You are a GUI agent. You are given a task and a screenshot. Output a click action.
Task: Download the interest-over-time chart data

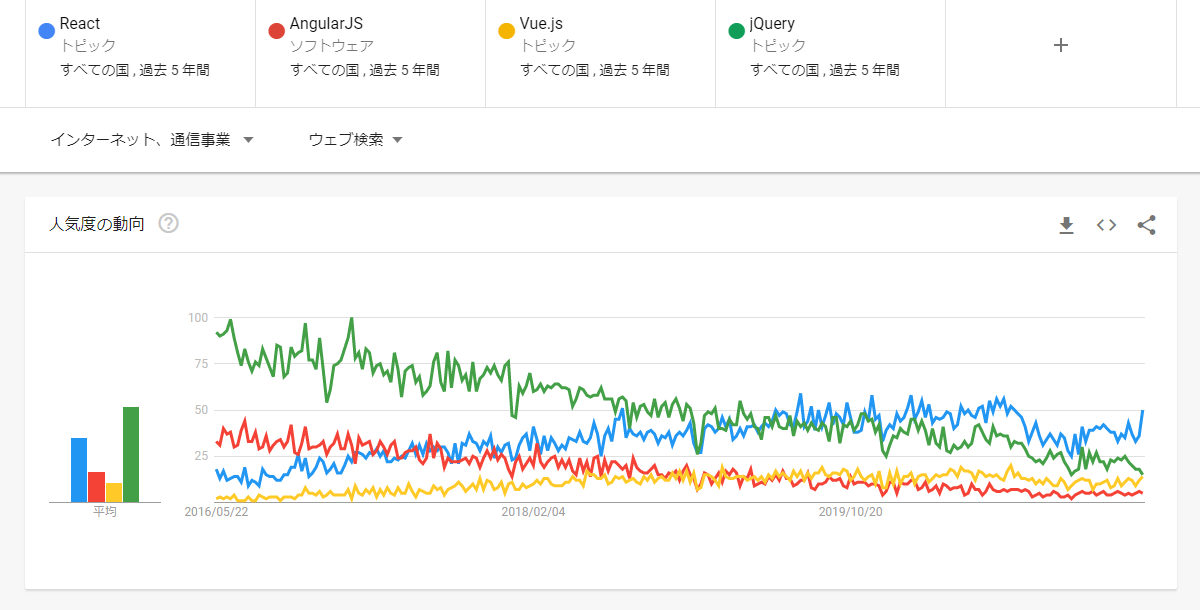tap(1066, 225)
